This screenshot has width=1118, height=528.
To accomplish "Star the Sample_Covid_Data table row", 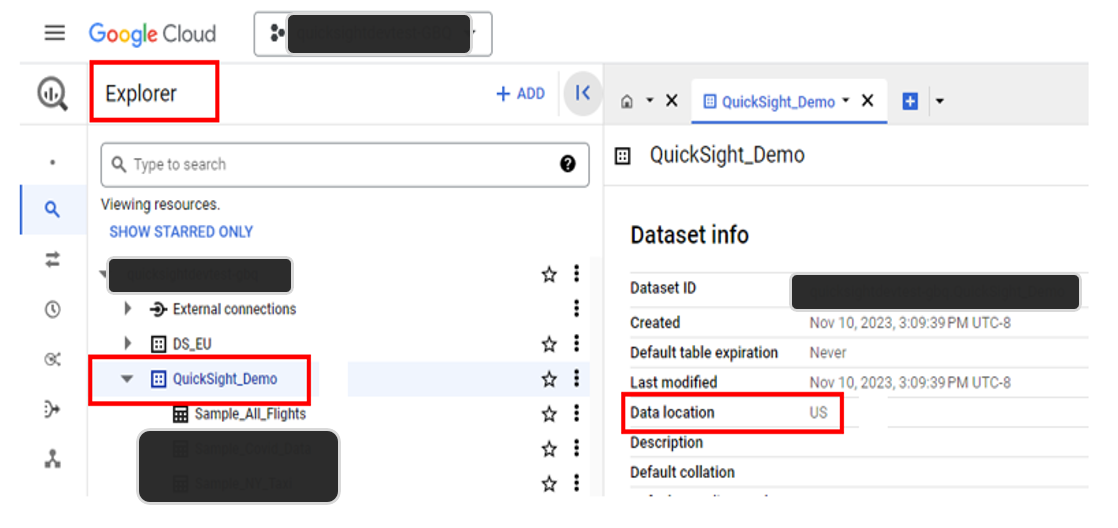I will coord(549,449).
